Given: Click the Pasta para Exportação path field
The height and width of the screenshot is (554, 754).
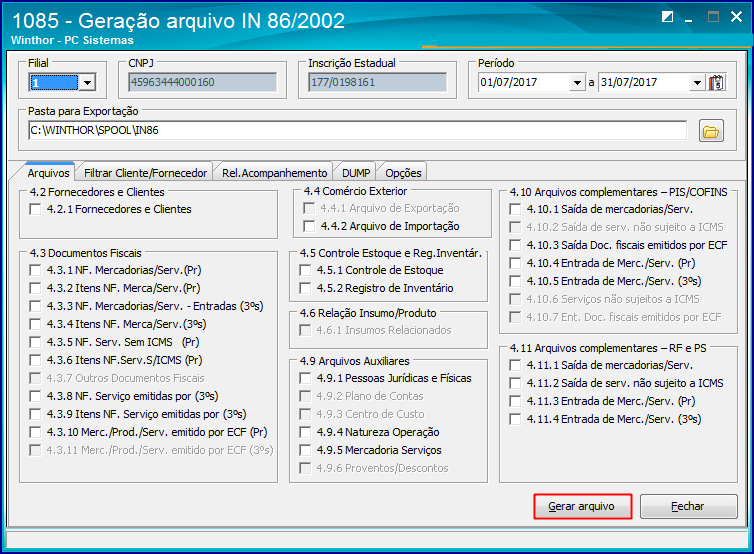Looking at the screenshot, I should coord(357,130).
